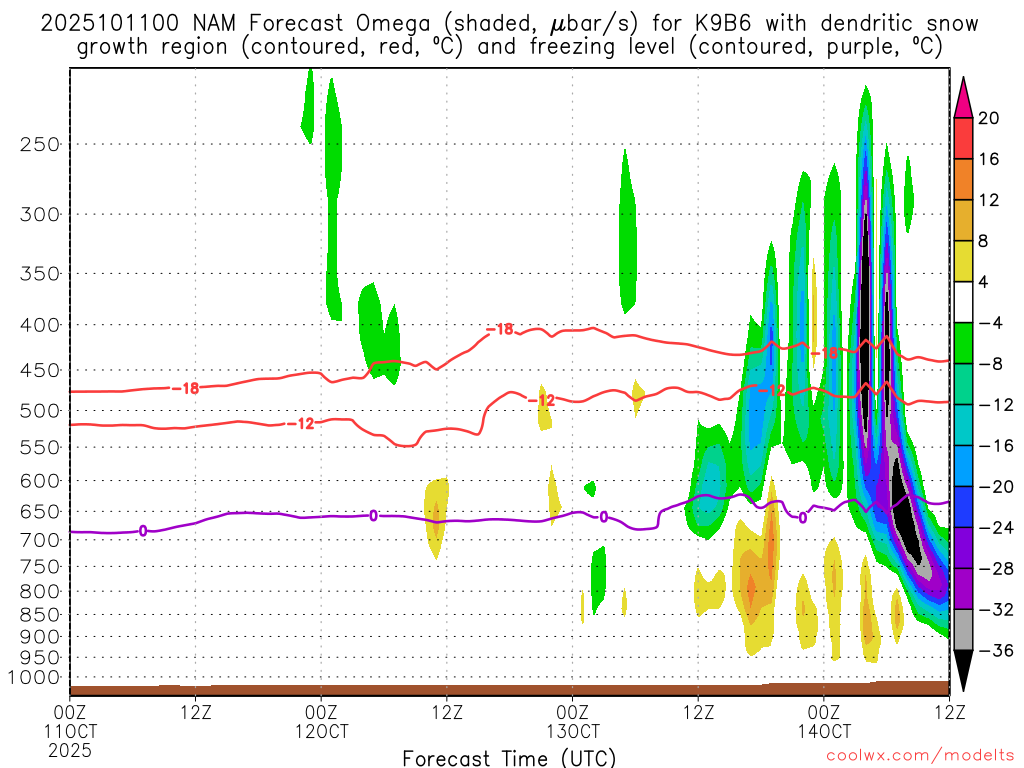Open the coolwx.com/modelts link
The height and width of the screenshot is (768, 1024).
pyautogui.click(x=920, y=756)
